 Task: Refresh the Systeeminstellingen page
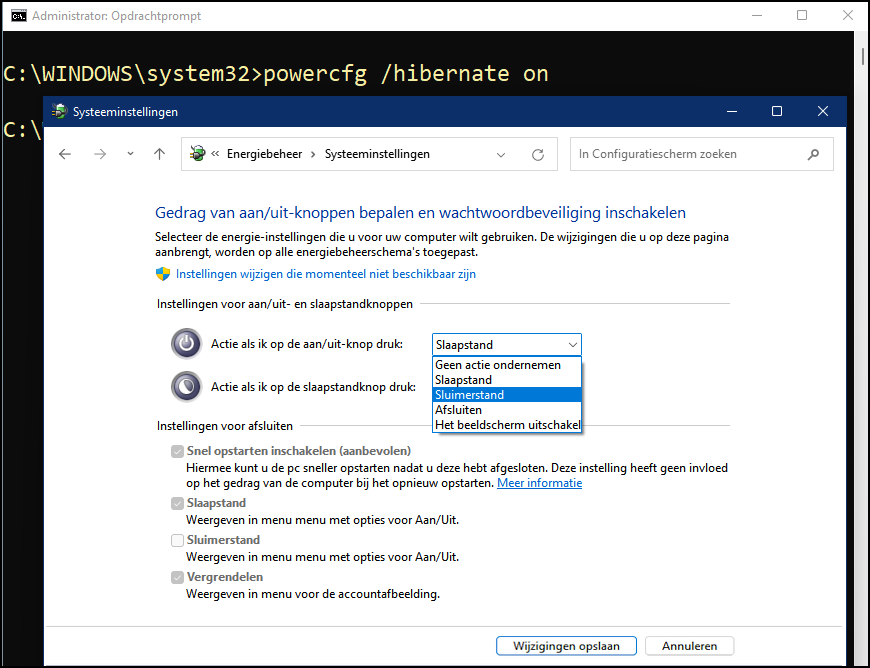(x=538, y=155)
